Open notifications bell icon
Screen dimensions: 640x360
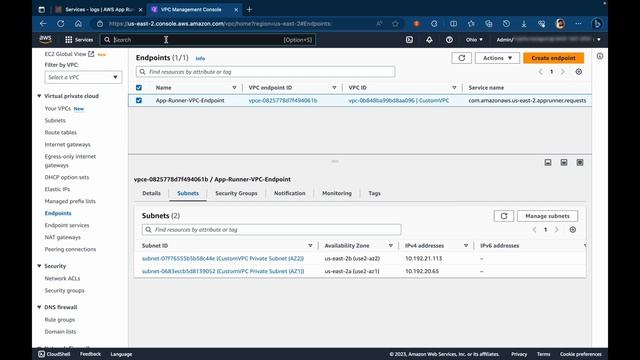tap(429, 40)
